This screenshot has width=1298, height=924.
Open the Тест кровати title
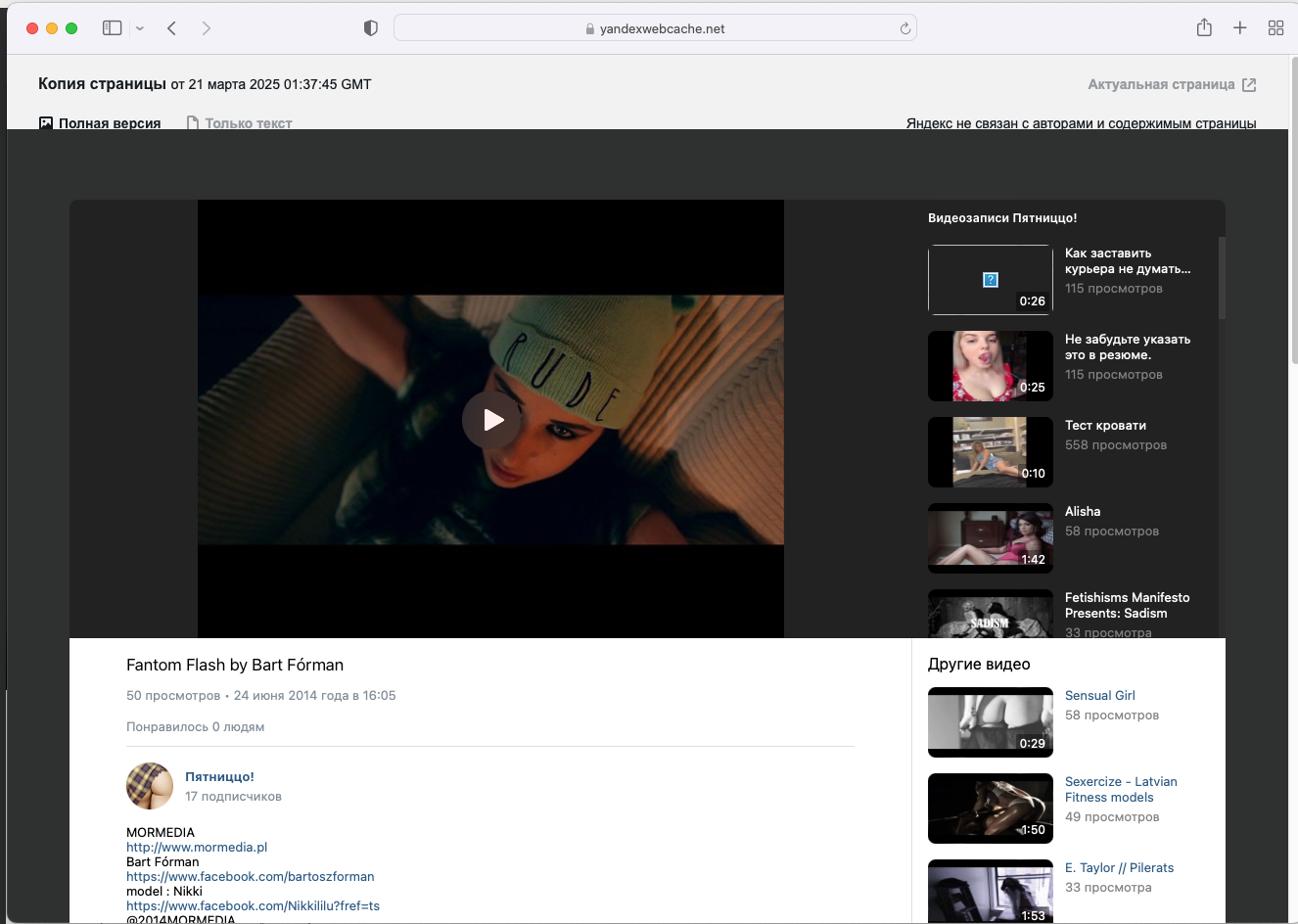(x=1105, y=425)
